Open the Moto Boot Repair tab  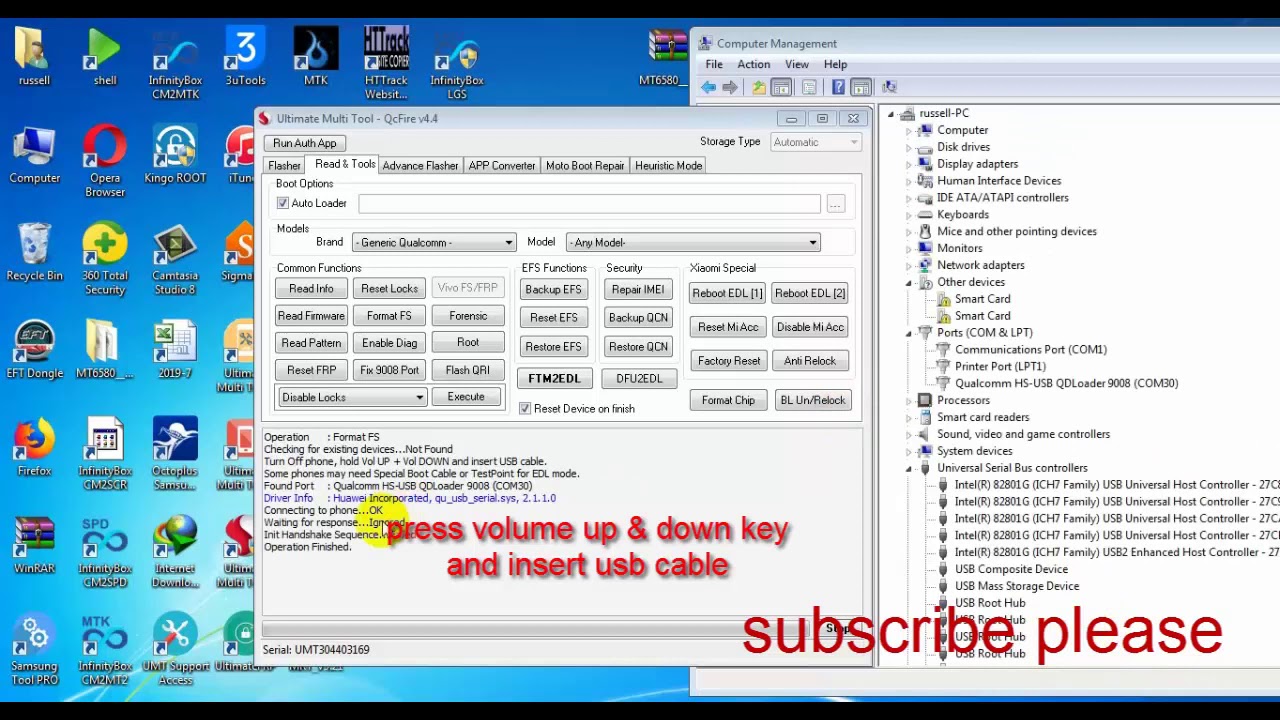pyautogui.click(x=585, y=165)
